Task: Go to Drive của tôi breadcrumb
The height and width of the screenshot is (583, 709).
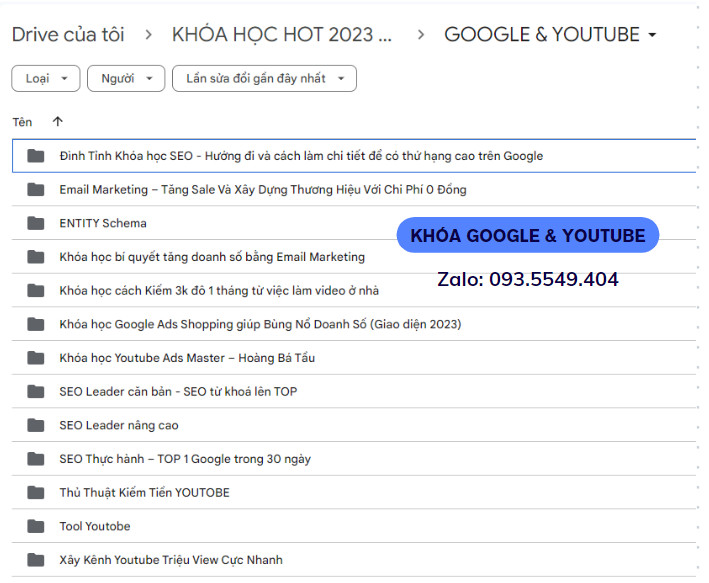Action: [x=68, y=35]
